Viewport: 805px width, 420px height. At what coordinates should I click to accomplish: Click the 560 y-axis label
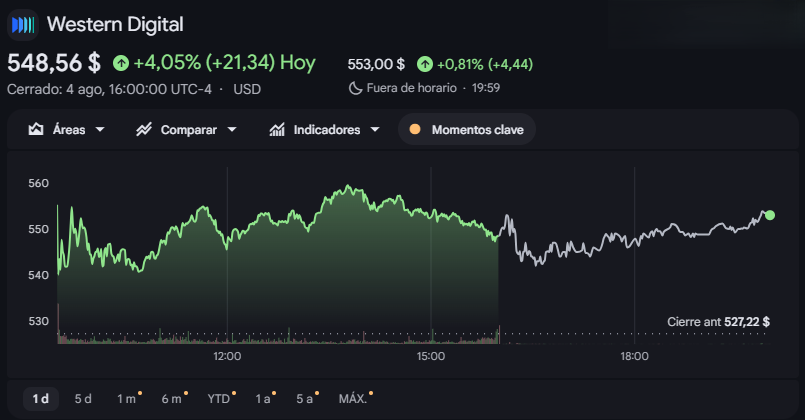[x=39, y=183]
